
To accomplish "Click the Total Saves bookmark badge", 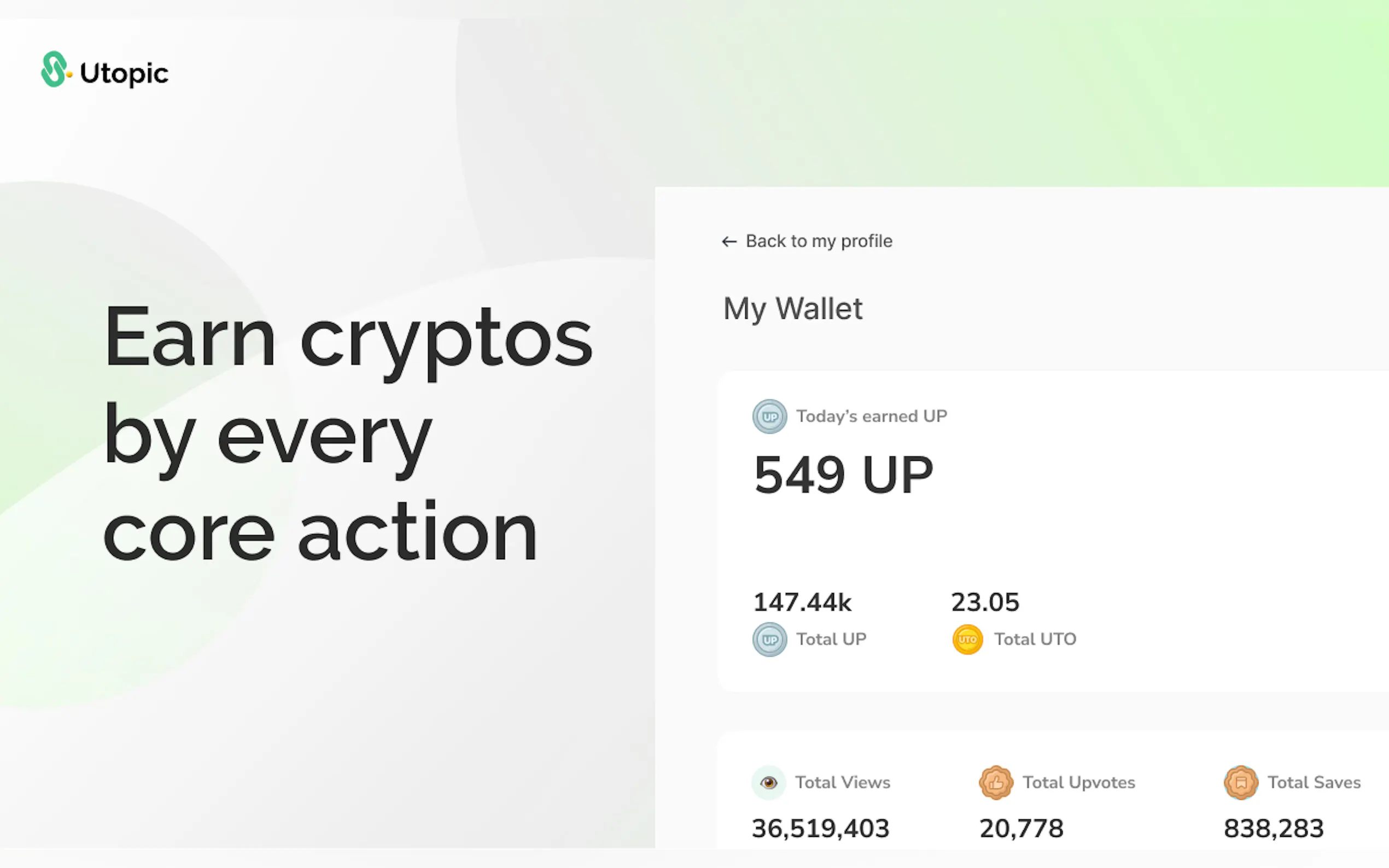I will [1240, 783].
